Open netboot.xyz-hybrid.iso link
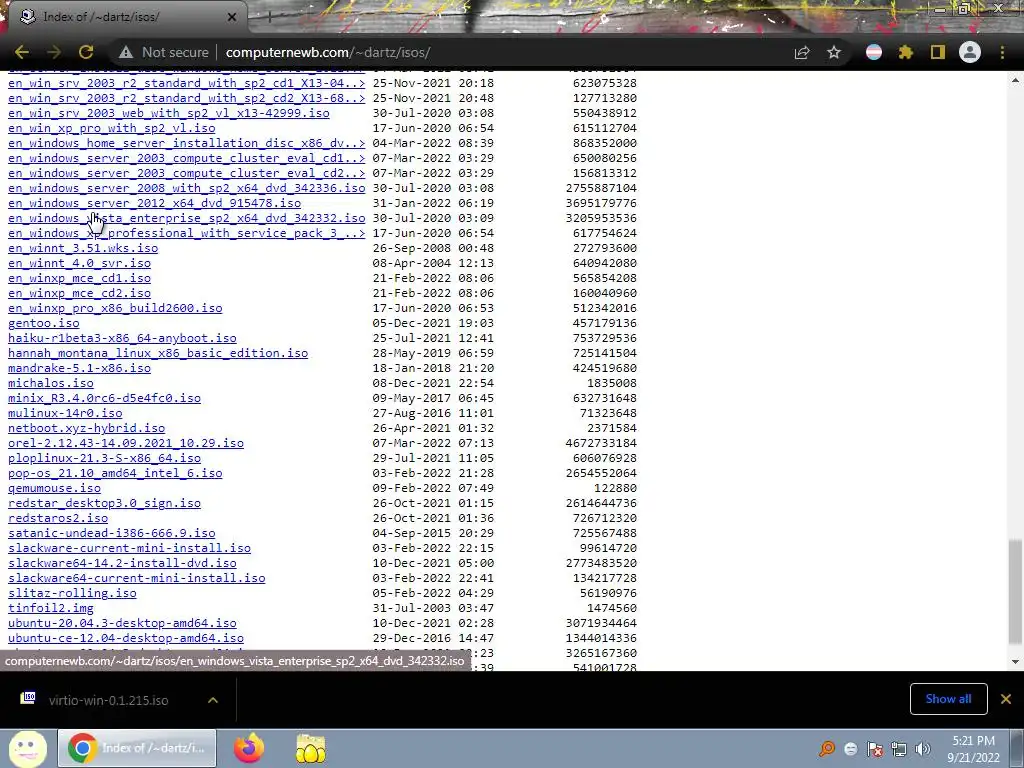Viewport: 1024px width, 768px height. click(86, 428)
